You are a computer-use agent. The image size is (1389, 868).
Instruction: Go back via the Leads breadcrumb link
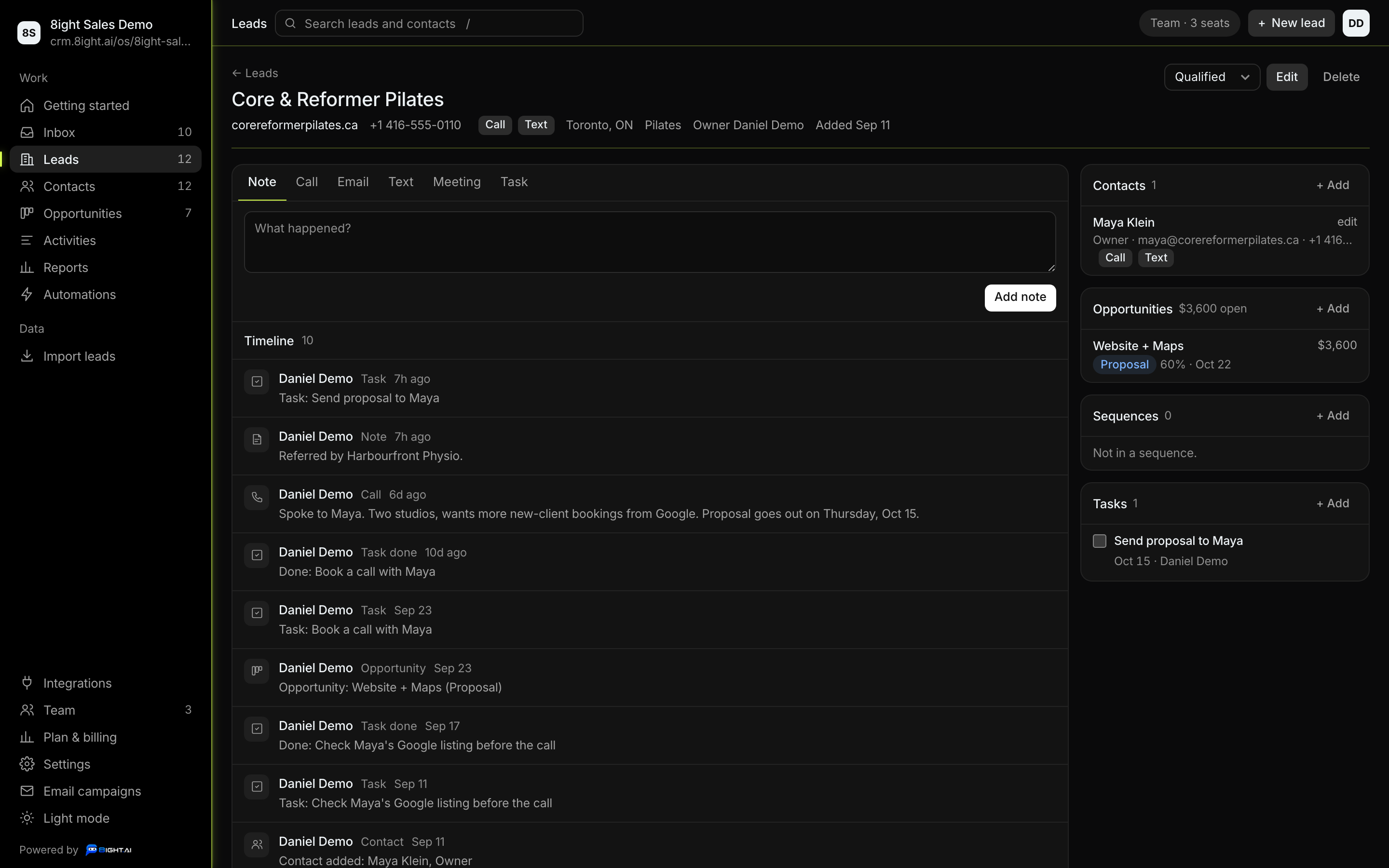click(x=255, y=73)
